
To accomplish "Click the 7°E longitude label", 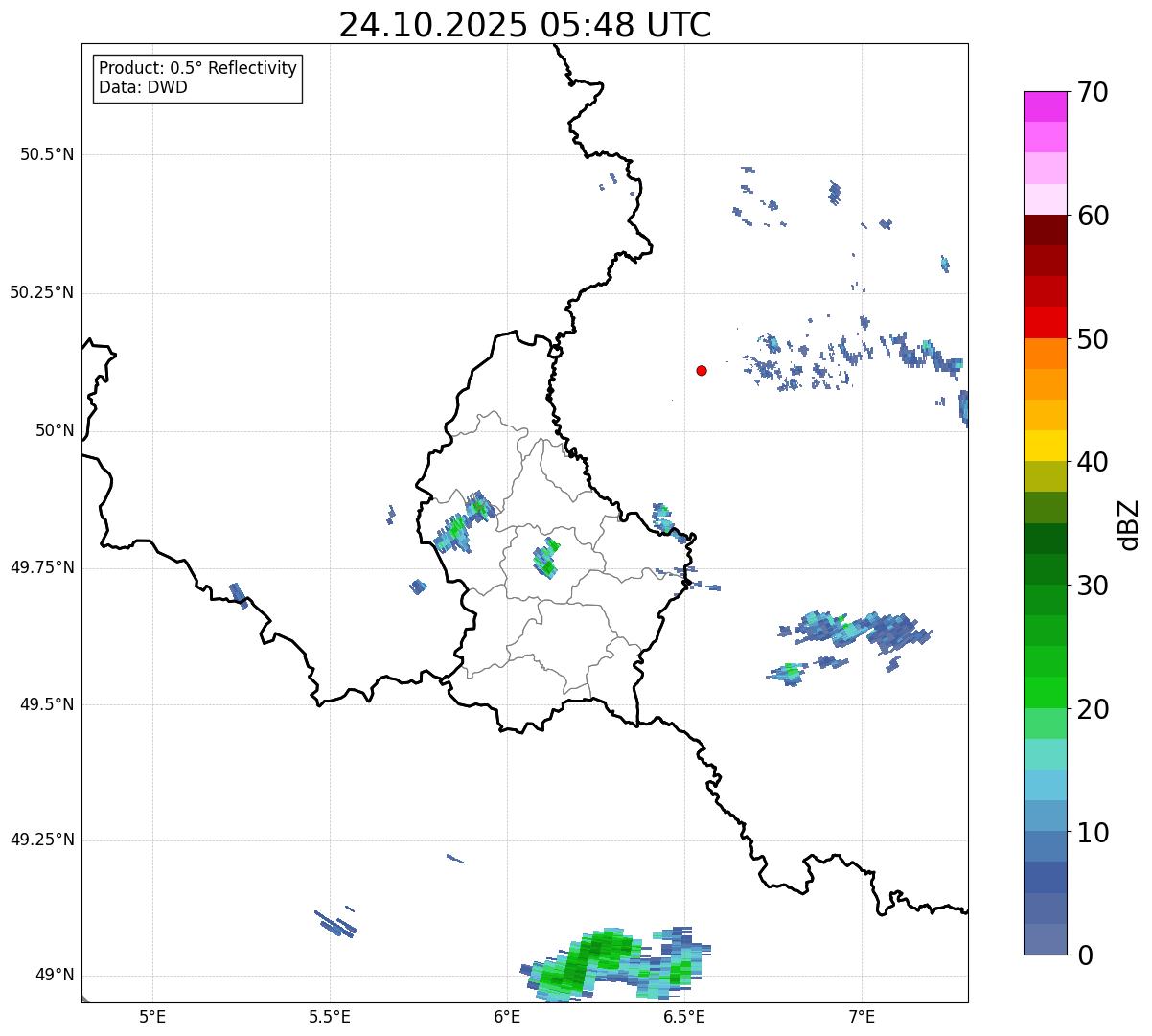I will 862,1016.
